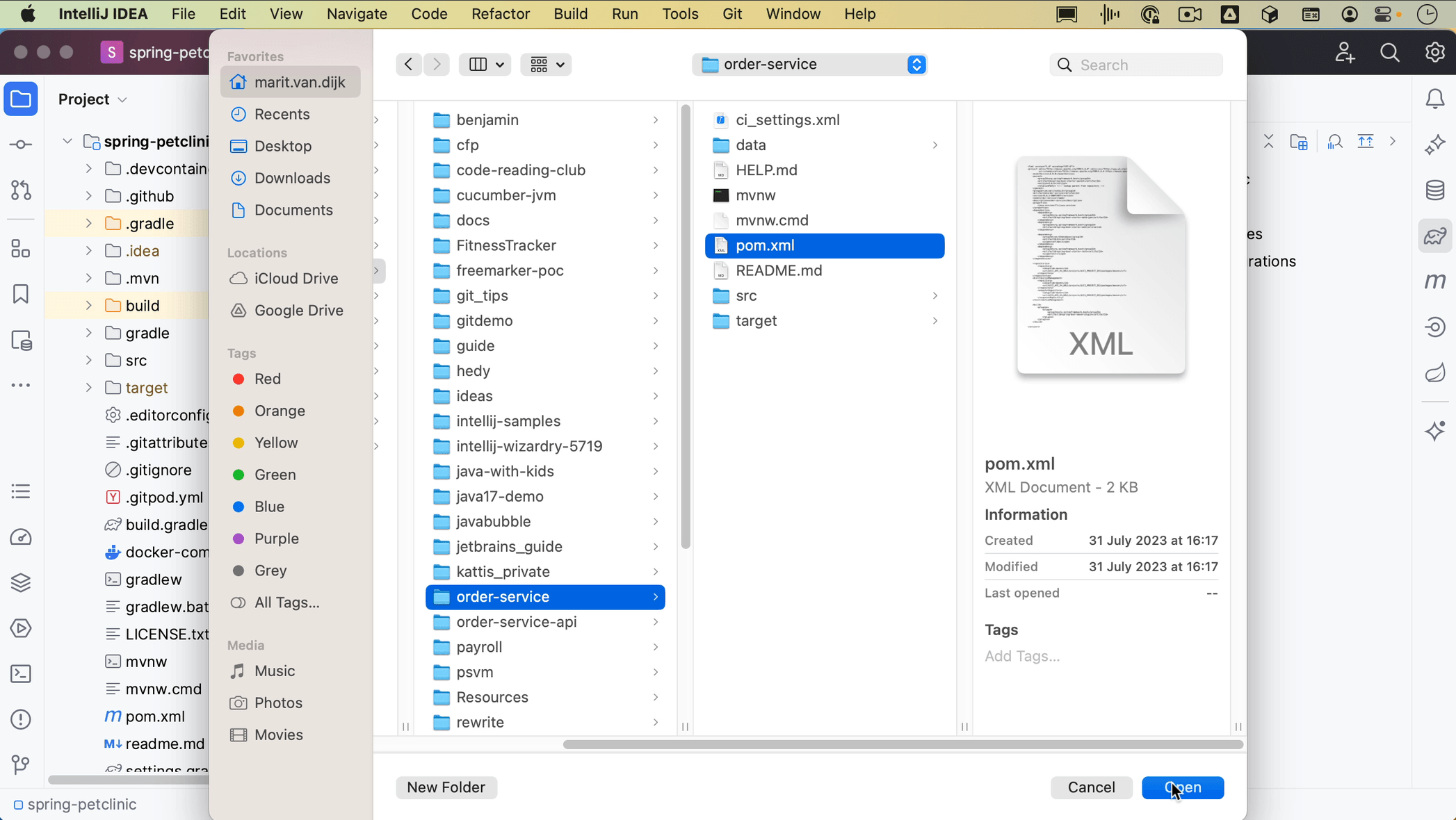This screenshot has width=1456, height=820.
Task: Open the Git menu
Action: click(731, 14)
